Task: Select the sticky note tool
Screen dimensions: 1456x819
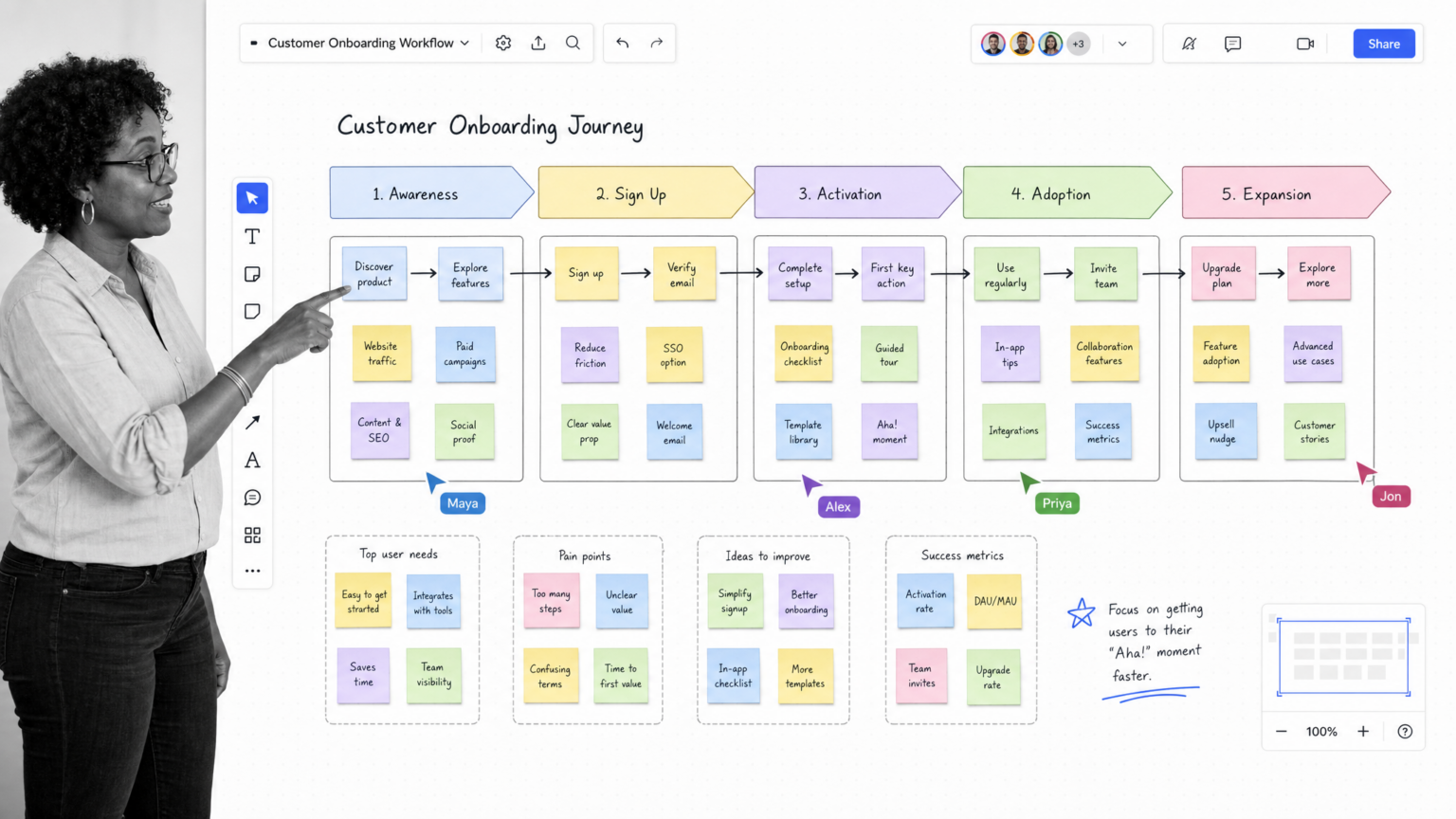Action: click(252, 274)
